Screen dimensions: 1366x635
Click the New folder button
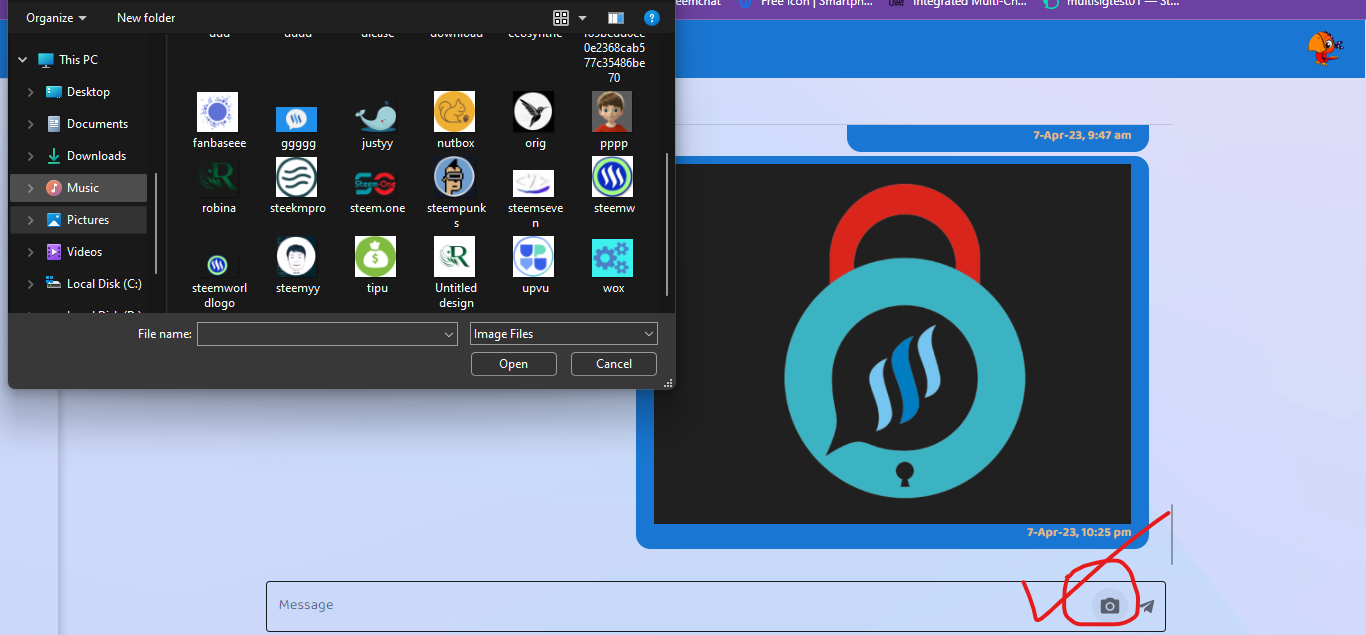pos(146,18)
